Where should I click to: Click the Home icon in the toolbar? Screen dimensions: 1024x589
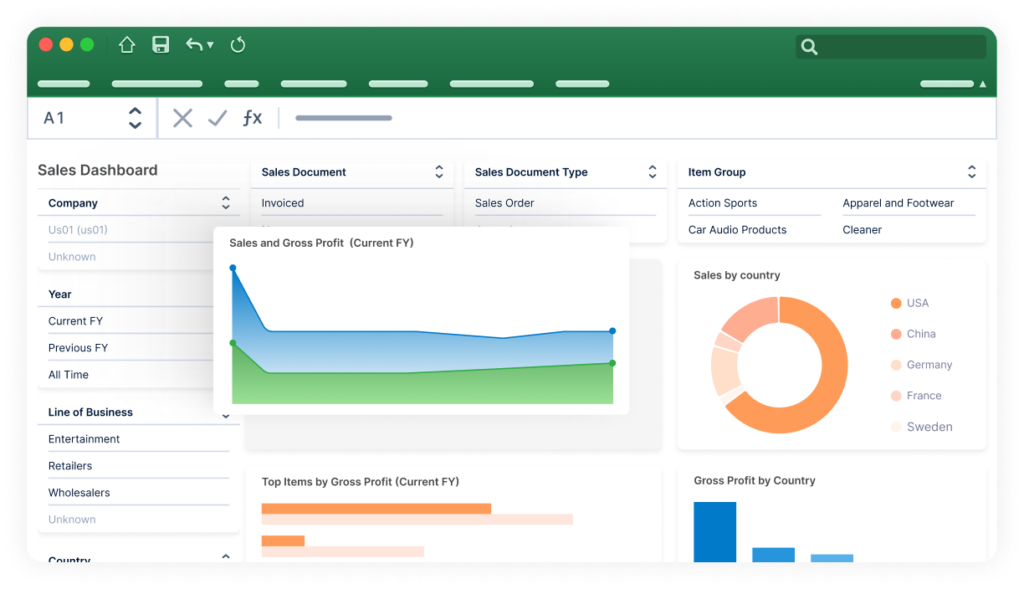(x=126, y=44)
